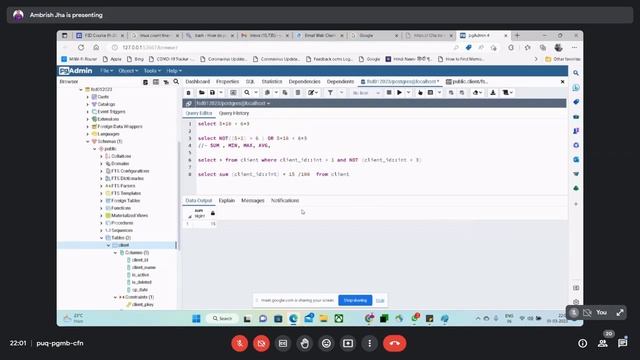Open the Query History tab

[233, 113]
